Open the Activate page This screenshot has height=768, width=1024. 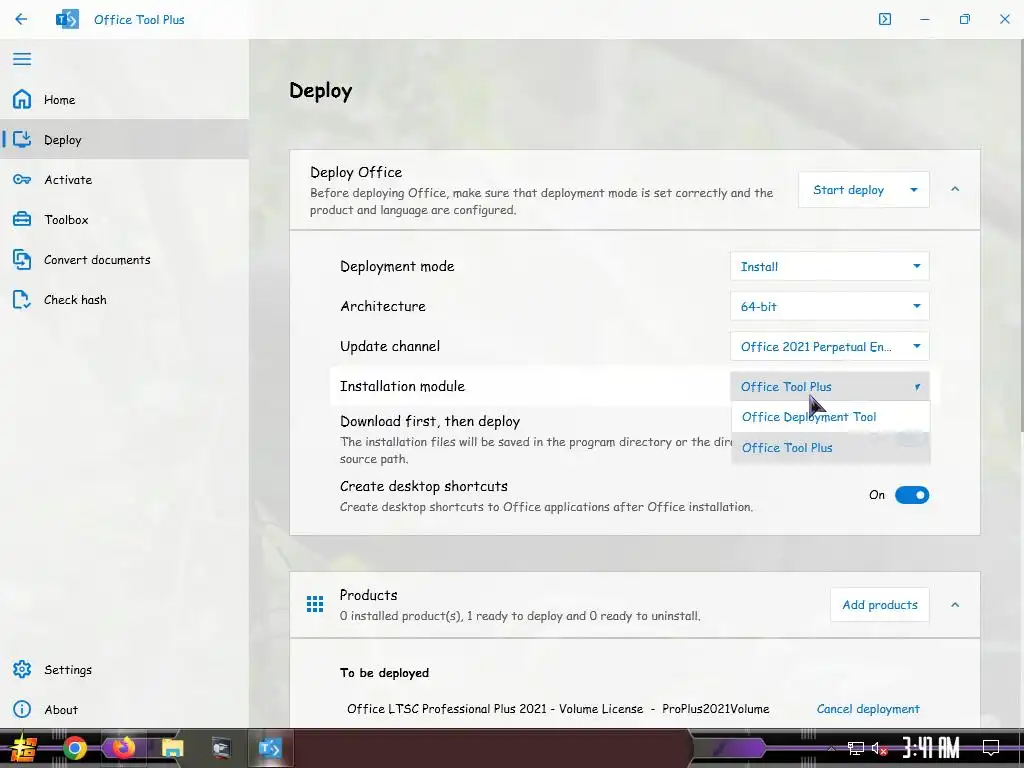coord(124,179)
